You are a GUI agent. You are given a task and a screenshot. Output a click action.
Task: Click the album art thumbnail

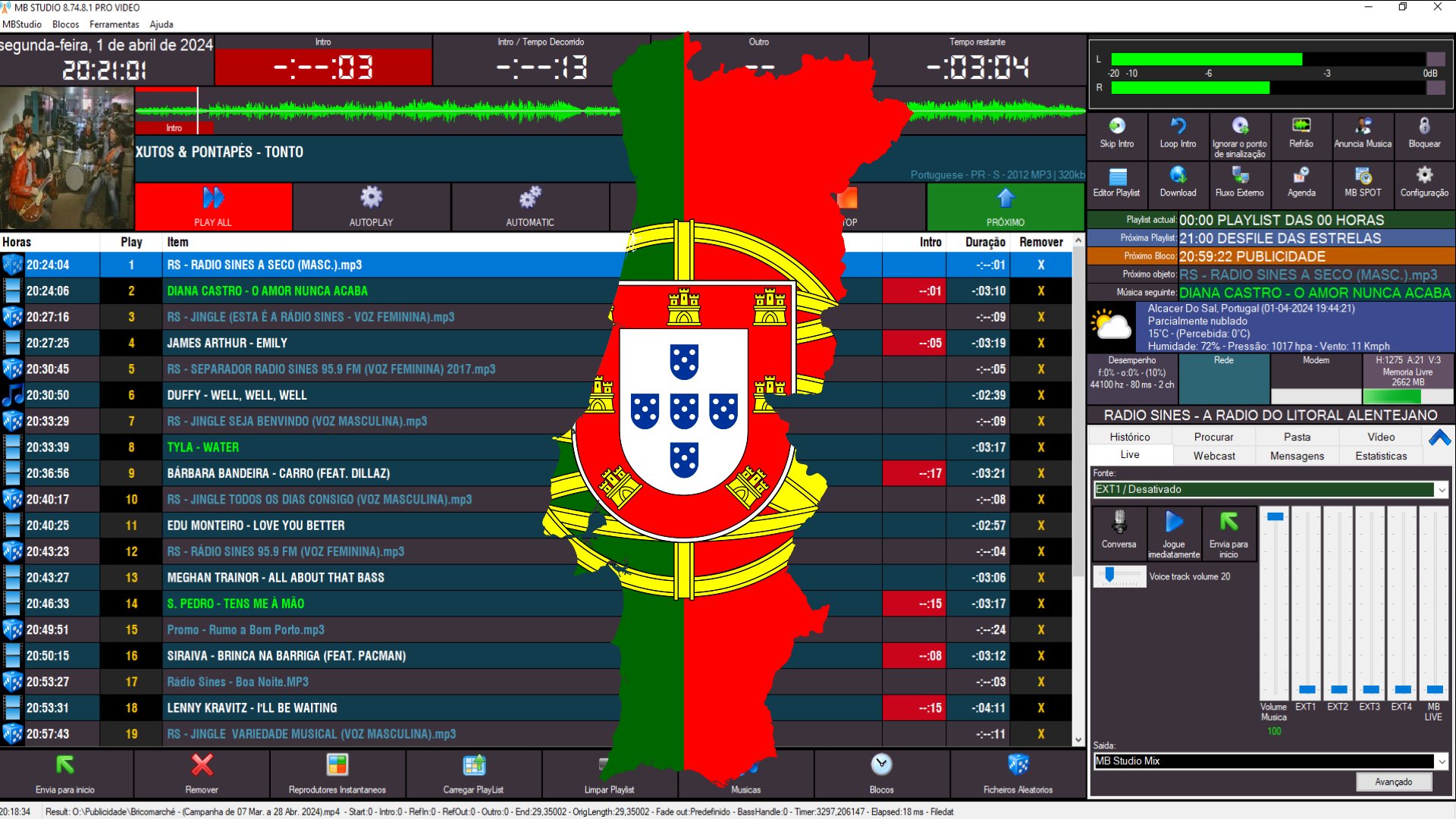click(67, 158)
